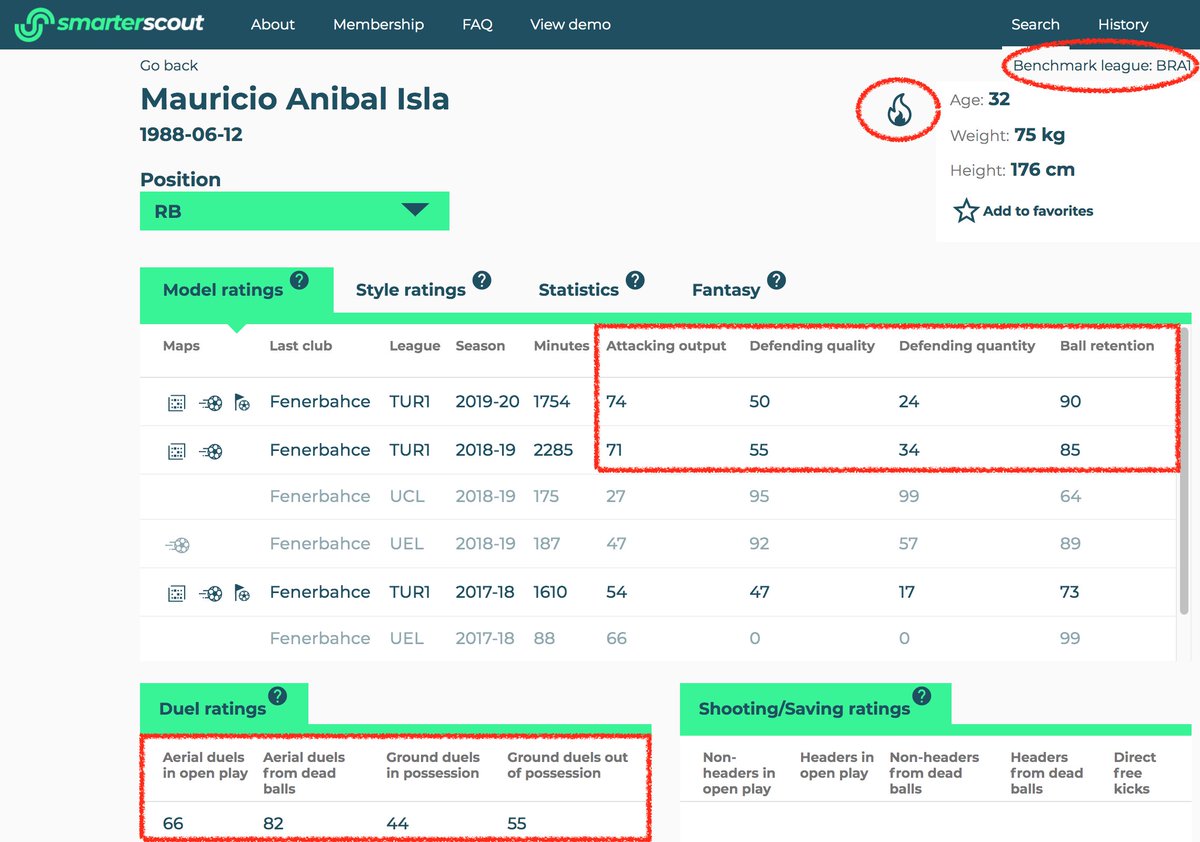The width and height of the screenshot is (1200, 842).
Task: Open the moving ball map icon for 2017-18 TUR1
Action: [x=210, y=594]
